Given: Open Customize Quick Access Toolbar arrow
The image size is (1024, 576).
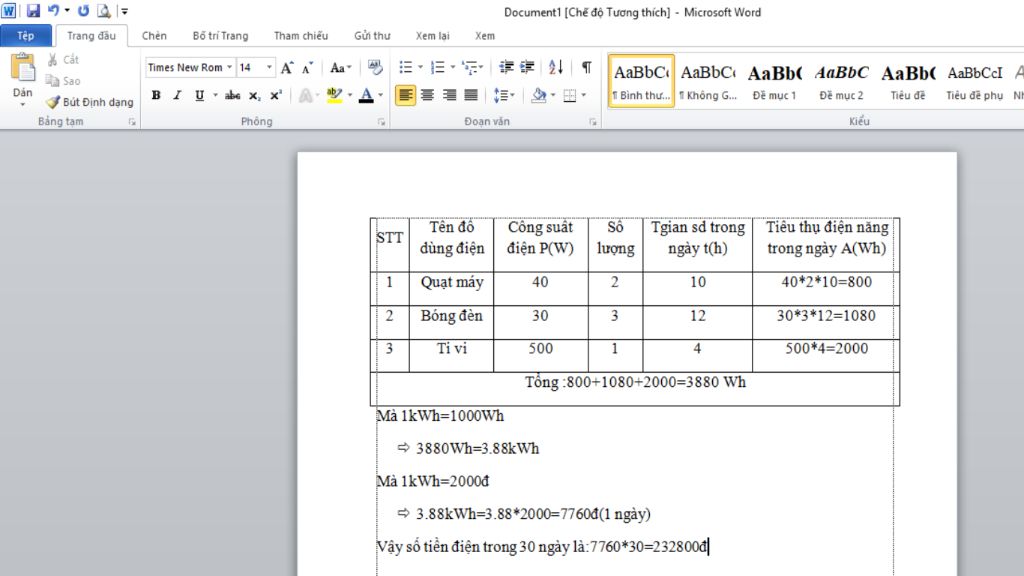Looking at the screenshot, I should (x=125, y=11).
